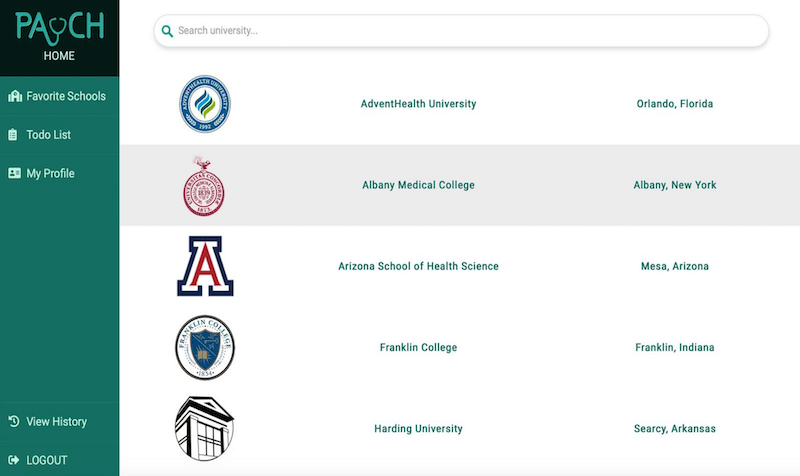Click the Logout arrow icon
The width and height of the screenshot is (800, 476).
tap(14, 460)
